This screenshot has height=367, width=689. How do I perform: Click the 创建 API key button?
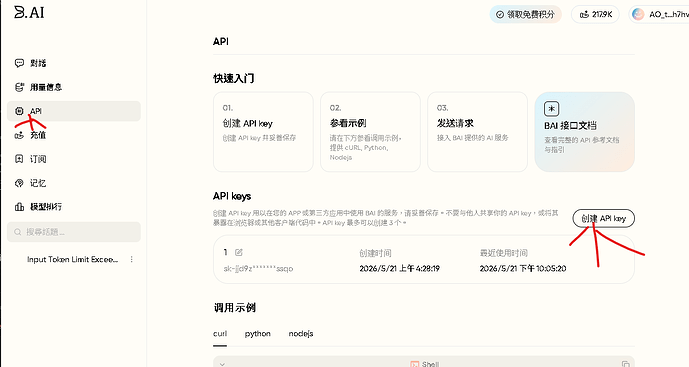(x=603, y=218)
